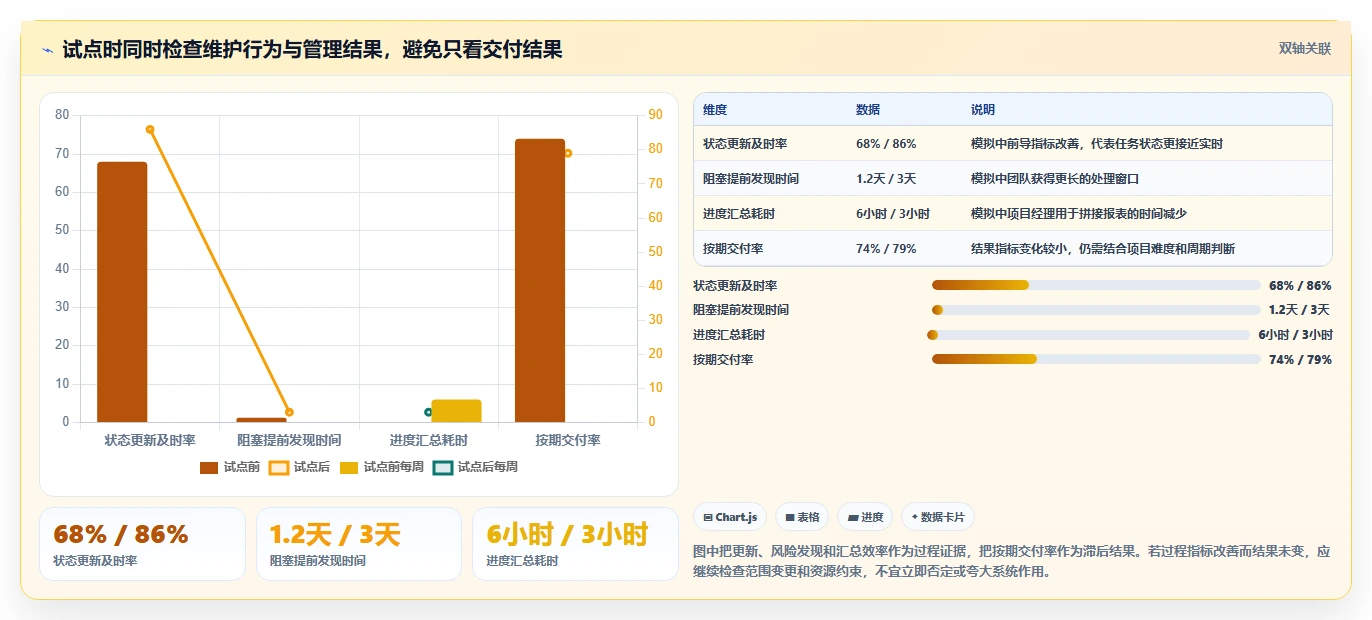Click the orange line point above 状态更新及时率
1372x620 pixels.
coord(150,129)
